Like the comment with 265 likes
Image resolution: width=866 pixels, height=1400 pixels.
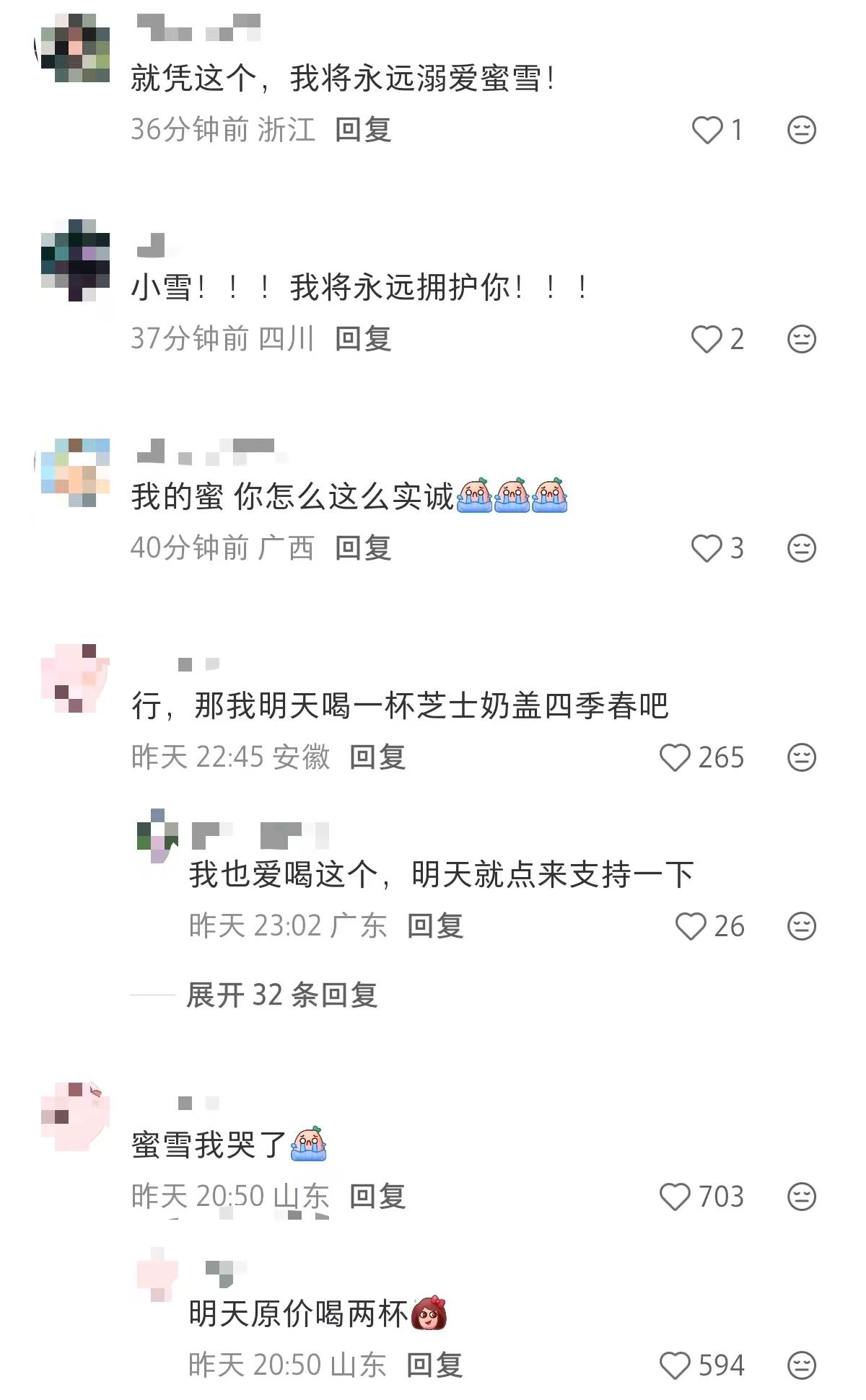click(675, 757)
